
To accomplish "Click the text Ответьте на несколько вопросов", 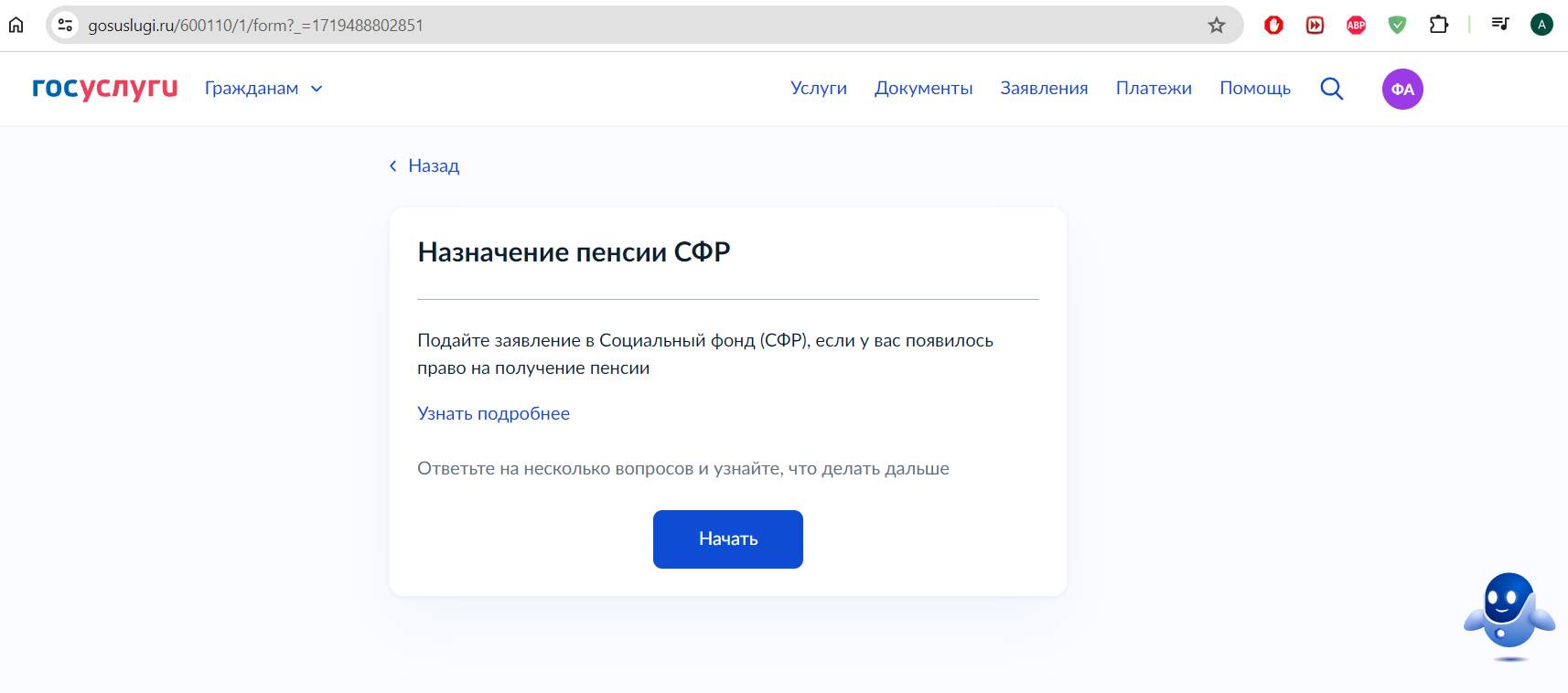I will pos(683,468).
